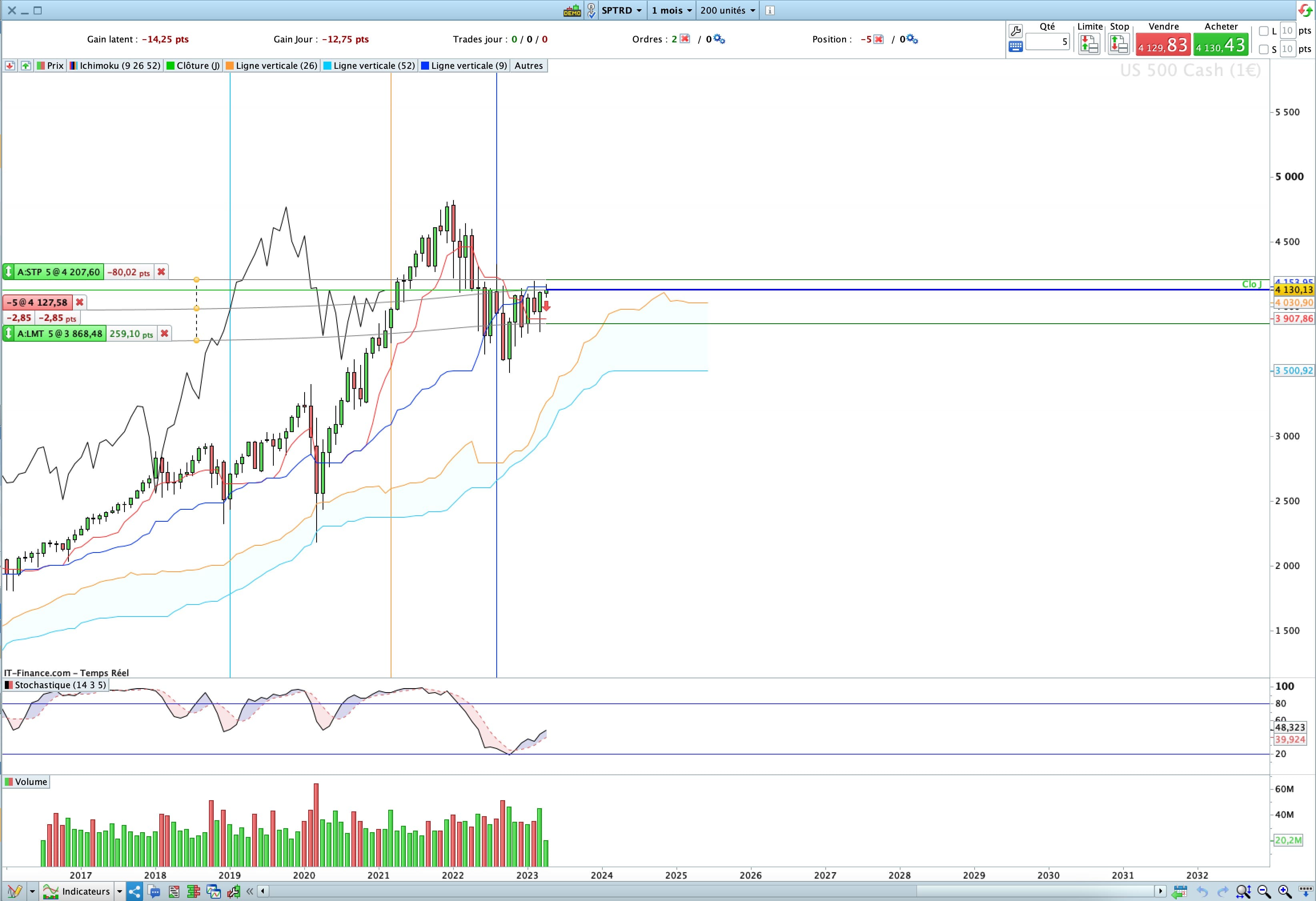Image resolution: width=1316 pixels, height=901 pixels.
Task: Open the linked charts window icon
Action: (x=213, y=891)
